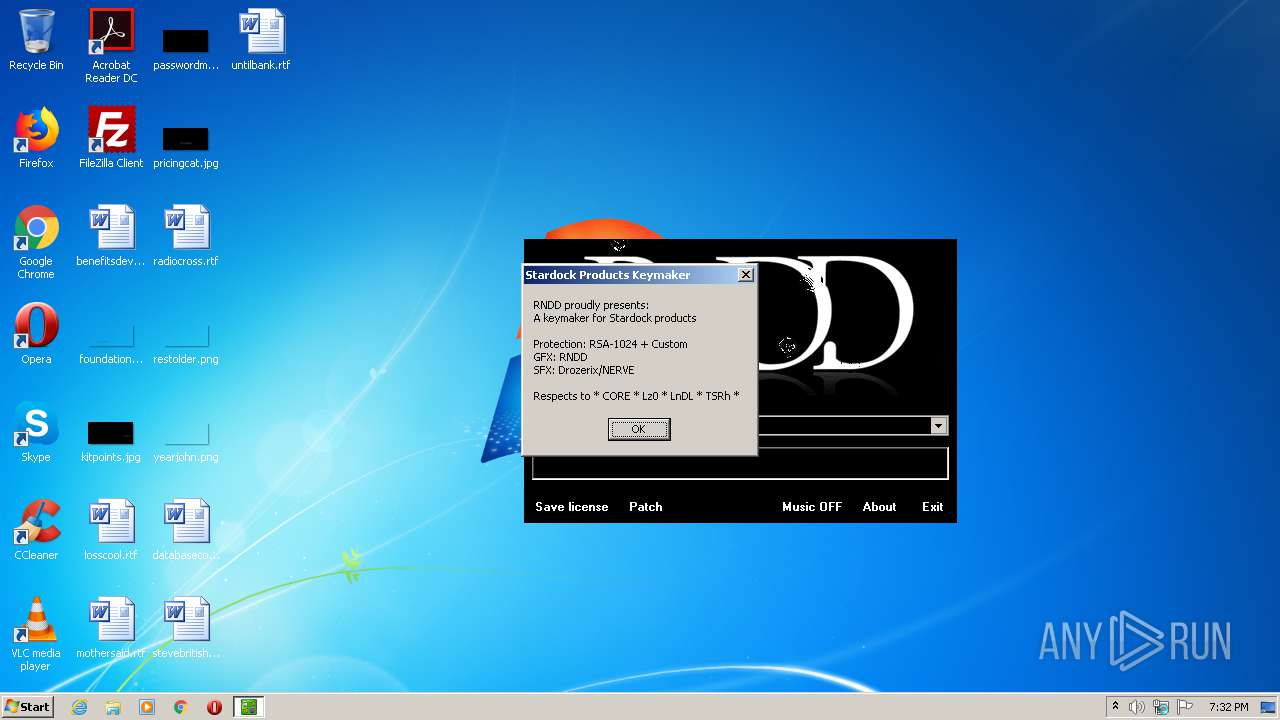This screenshot has height=720, width=1280.
Task: Select untilbank.rtf document icon
Action: pos(261,40)
